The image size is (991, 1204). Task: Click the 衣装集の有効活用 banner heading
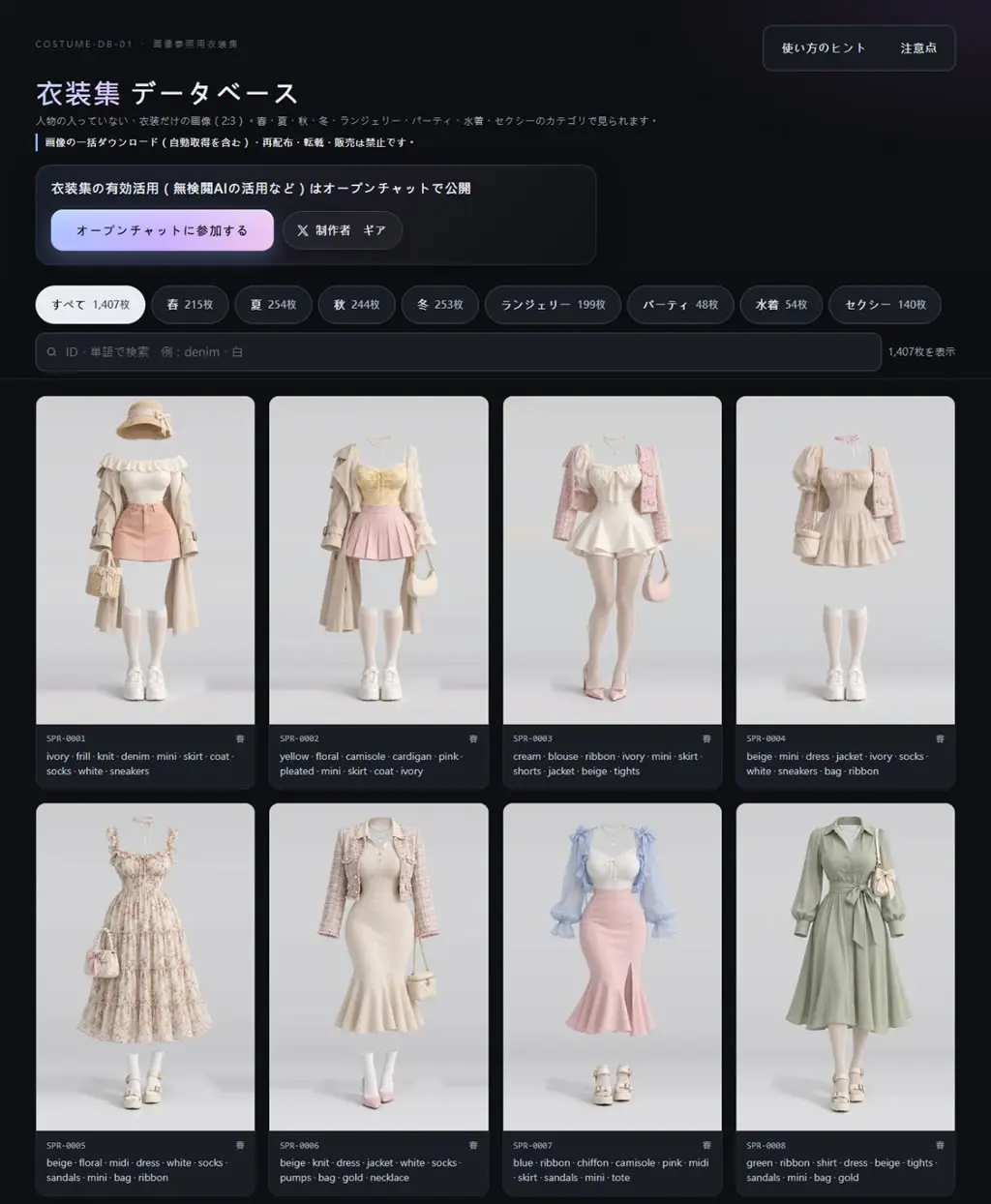pyautogui.click(x=261, y=188)
